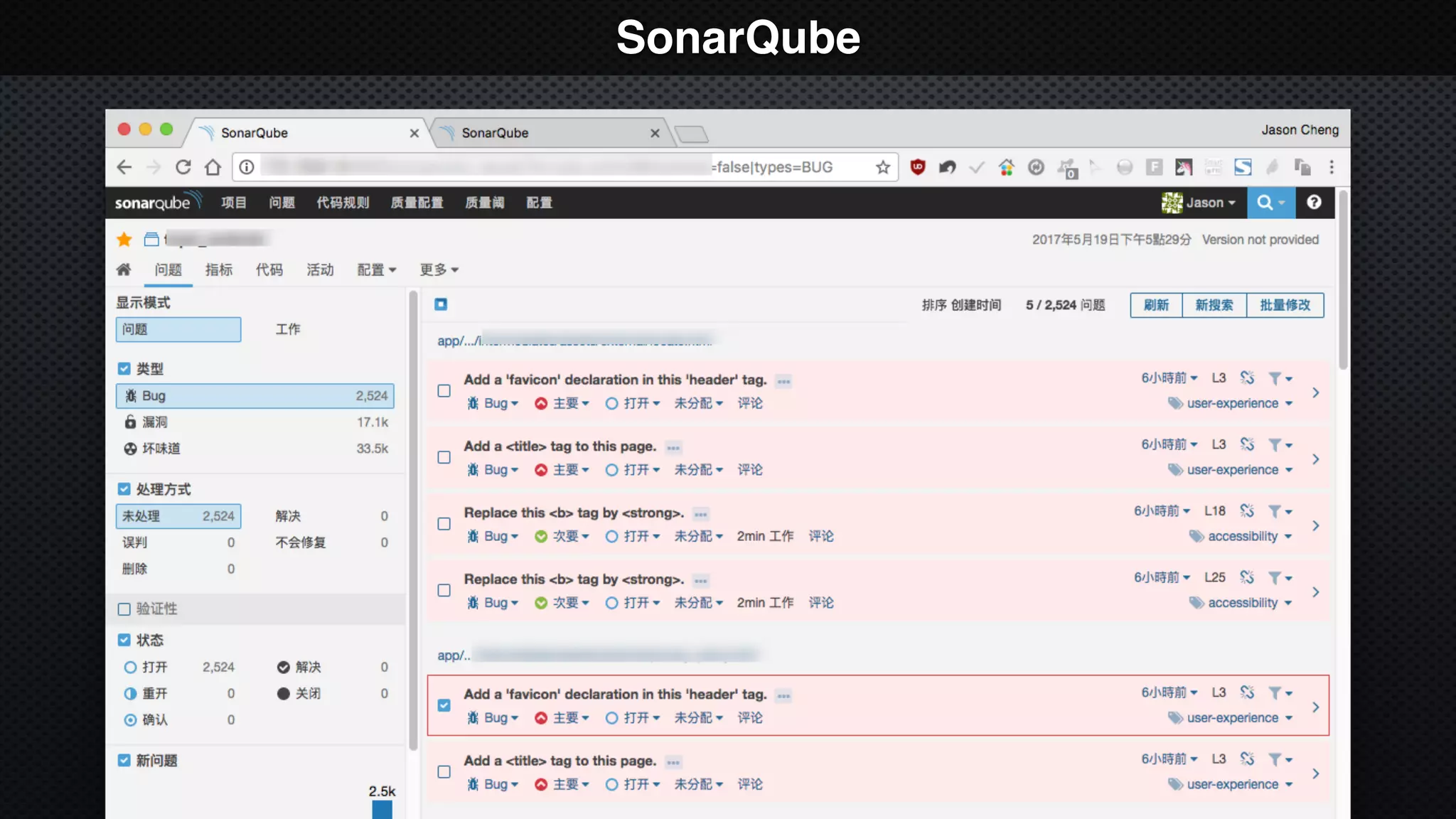The image size is (1456, 819).
Task: Check 'Replace this <b>' L25 issue checkbox
Action: click(x=444, y=590)
